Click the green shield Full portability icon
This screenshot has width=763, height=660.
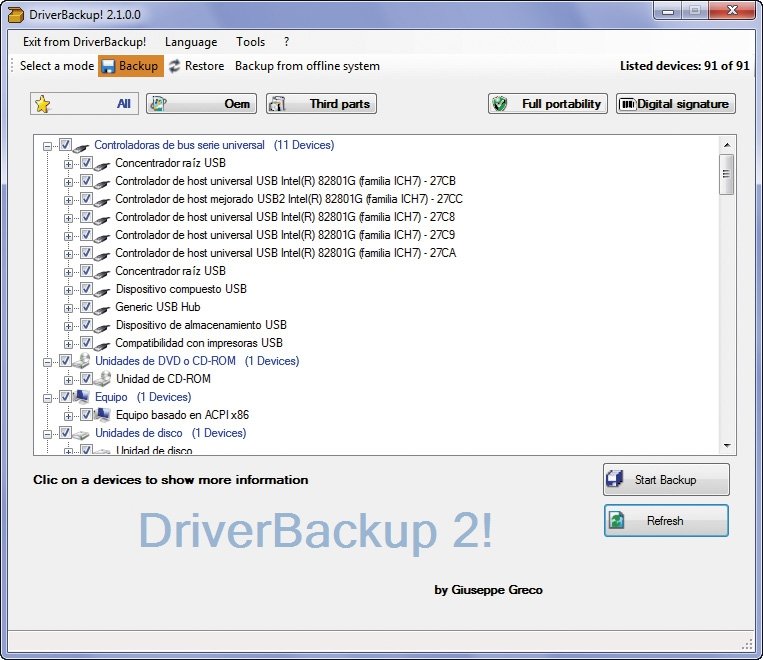tap(499, 104)
